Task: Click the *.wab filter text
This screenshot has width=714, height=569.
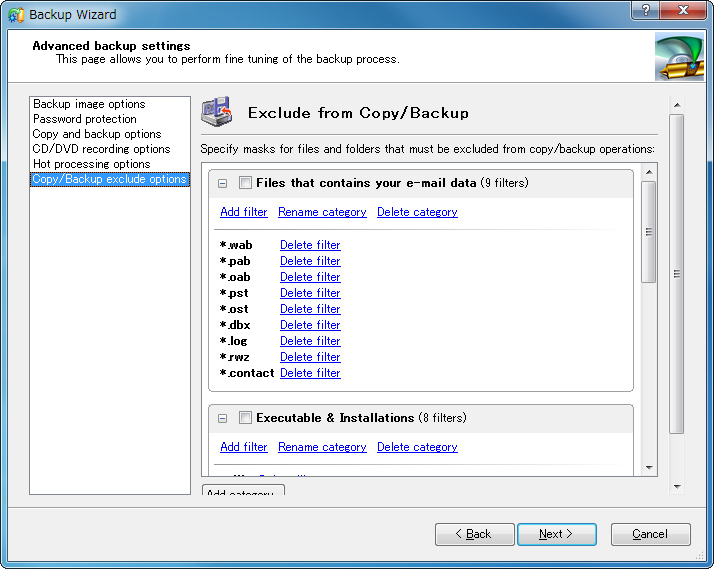Action: tap(236, 245)
